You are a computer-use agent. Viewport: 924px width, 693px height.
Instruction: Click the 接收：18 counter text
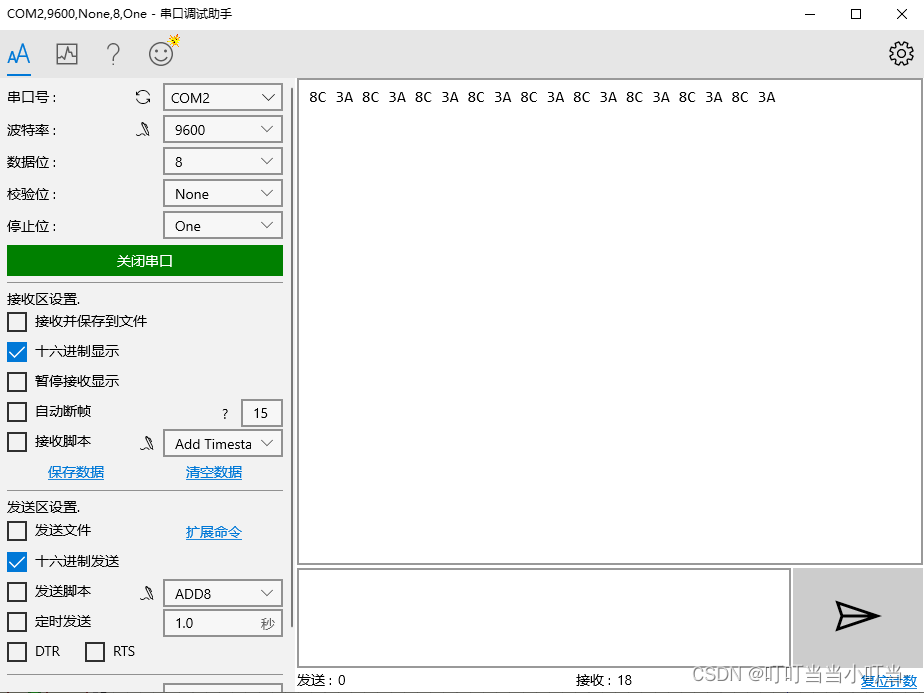pos(604,681)
